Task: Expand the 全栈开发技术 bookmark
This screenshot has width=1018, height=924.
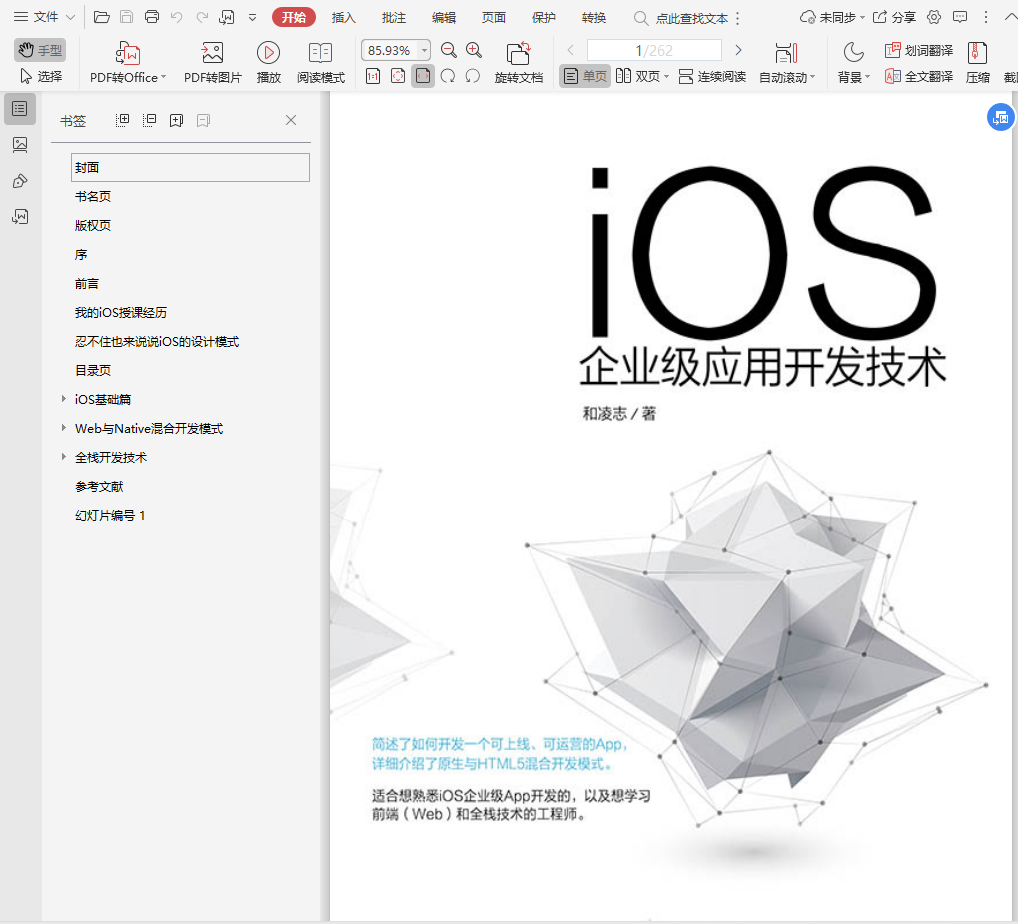Action: tap(64, 457)
